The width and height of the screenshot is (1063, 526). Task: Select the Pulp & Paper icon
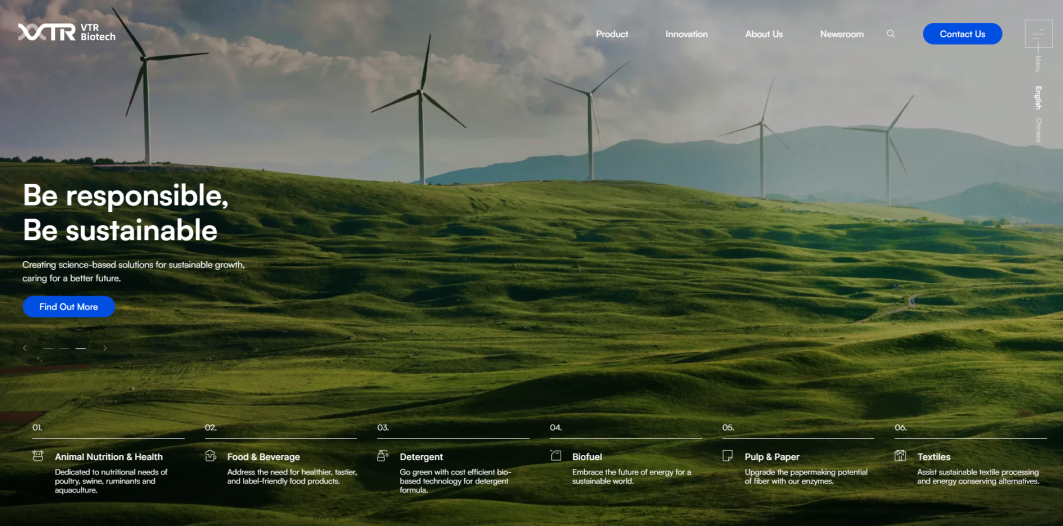[x=728, y=456]
